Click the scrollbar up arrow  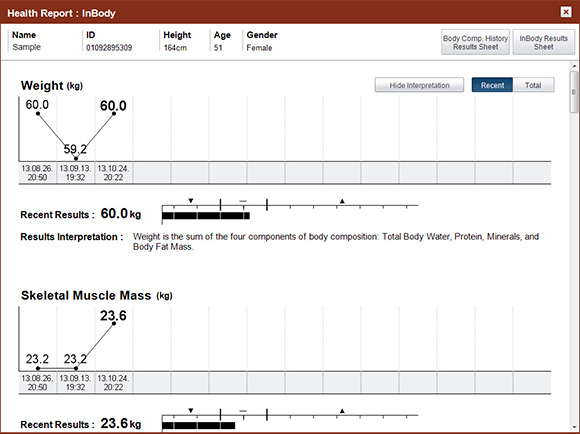point(574,67)
